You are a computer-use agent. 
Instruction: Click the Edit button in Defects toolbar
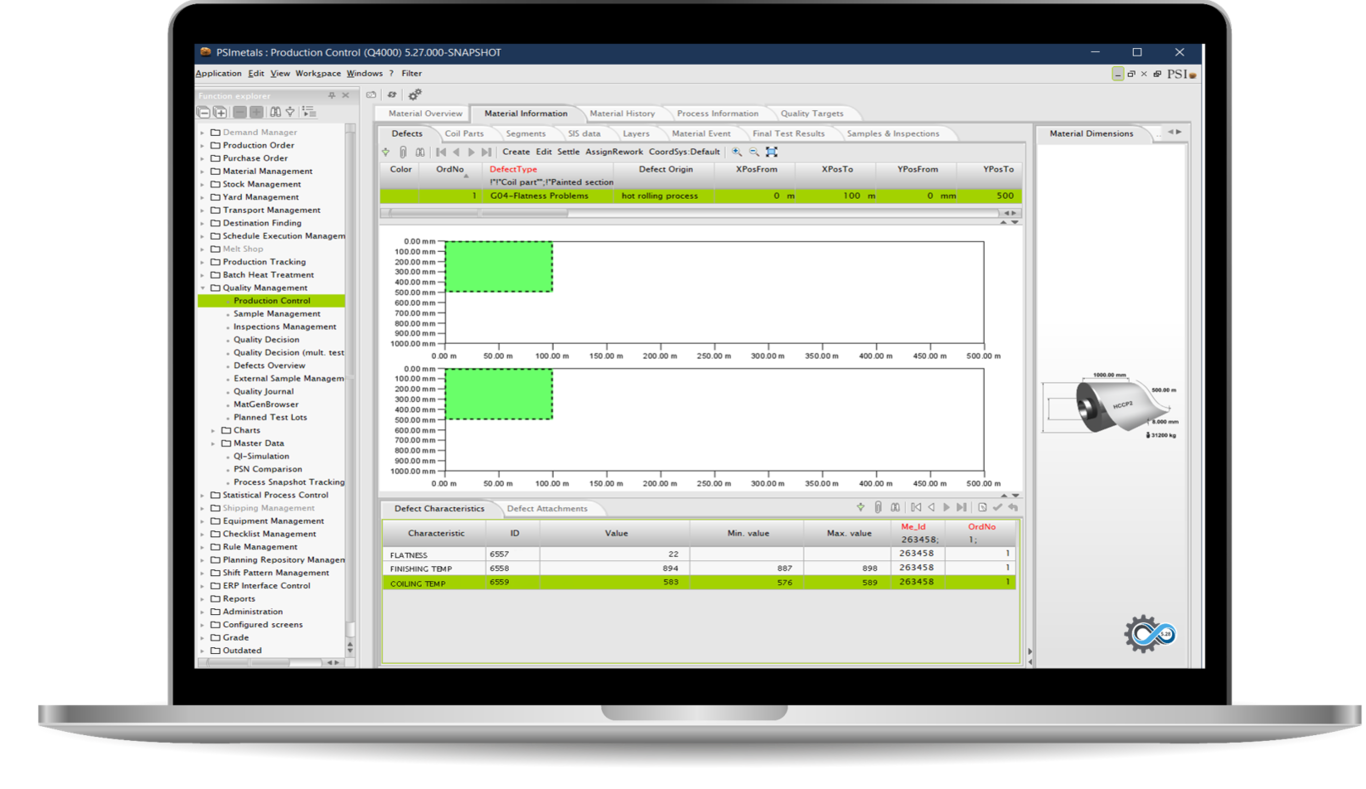[x=543, y=152]
